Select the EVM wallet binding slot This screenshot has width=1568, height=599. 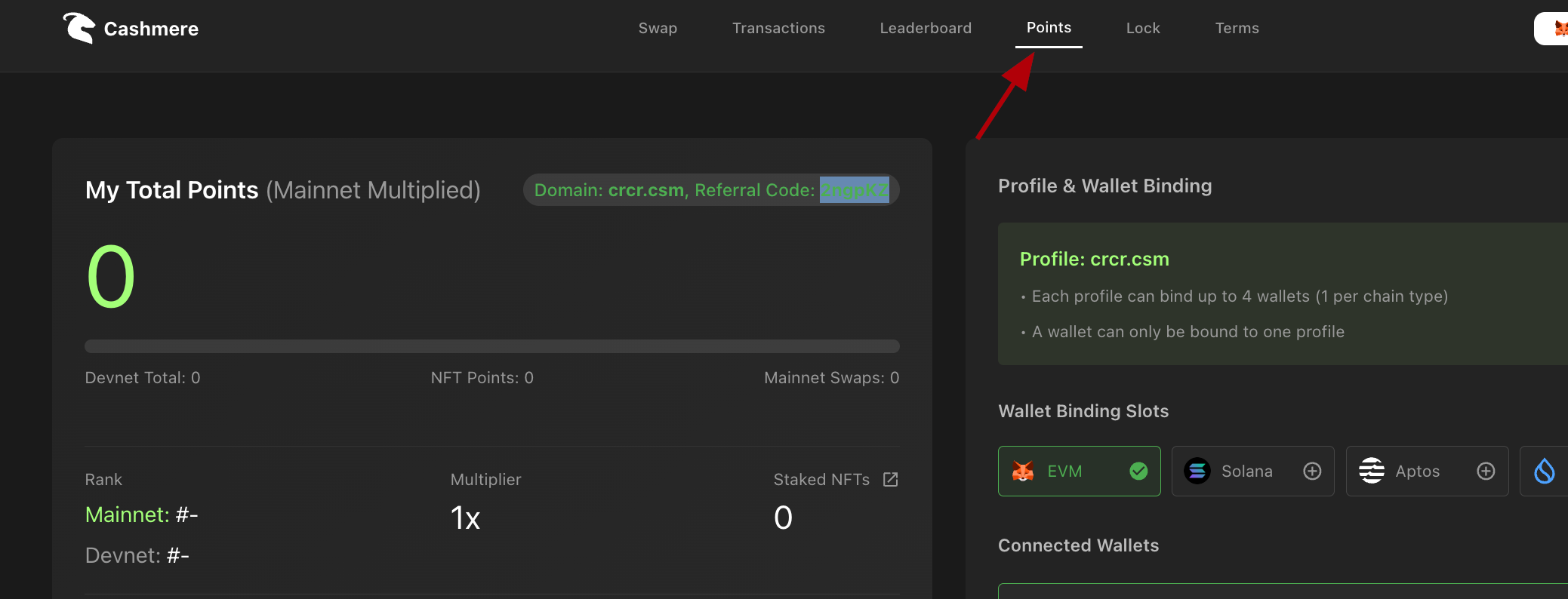[x=1079, y=472]
